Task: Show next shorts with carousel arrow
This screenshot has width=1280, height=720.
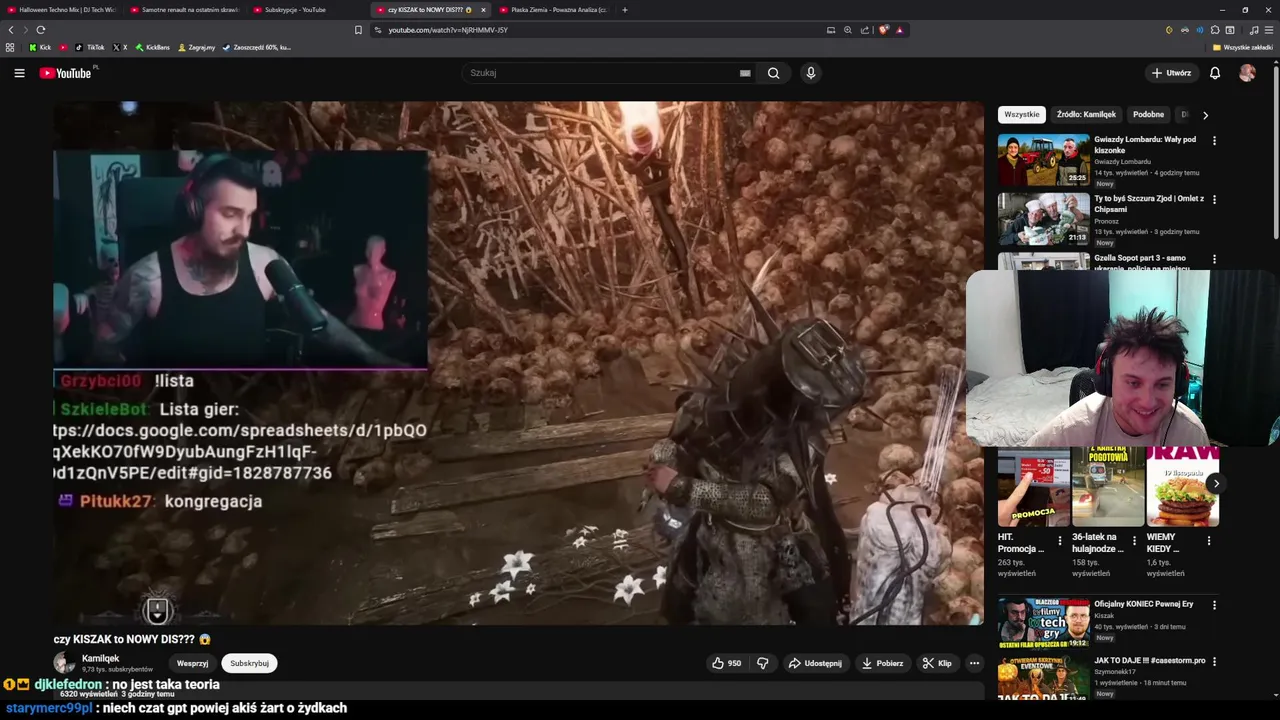Action: 1216,484
